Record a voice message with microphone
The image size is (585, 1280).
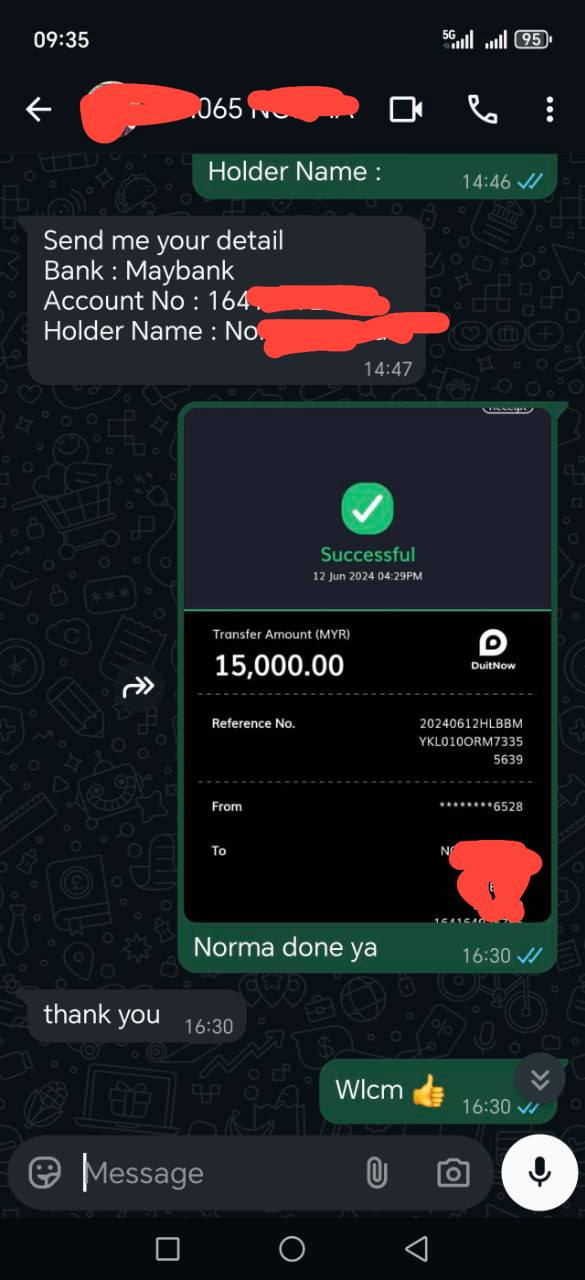pos(540,1172)
